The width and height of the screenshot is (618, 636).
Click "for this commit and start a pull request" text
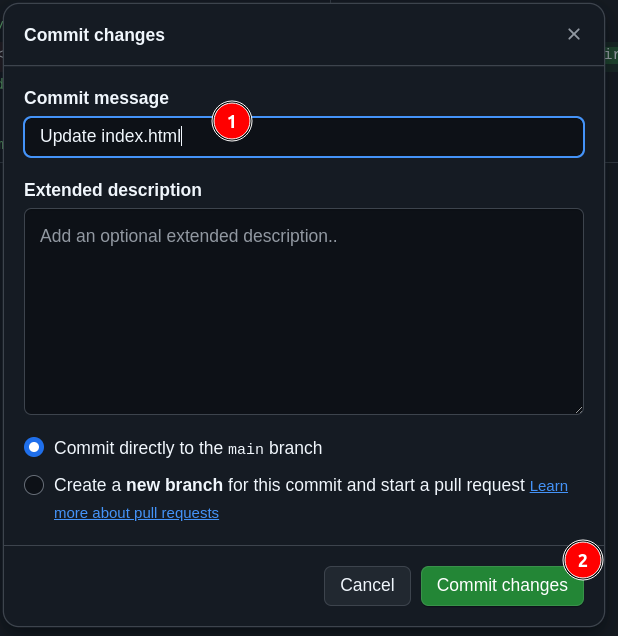click(376, 485)
